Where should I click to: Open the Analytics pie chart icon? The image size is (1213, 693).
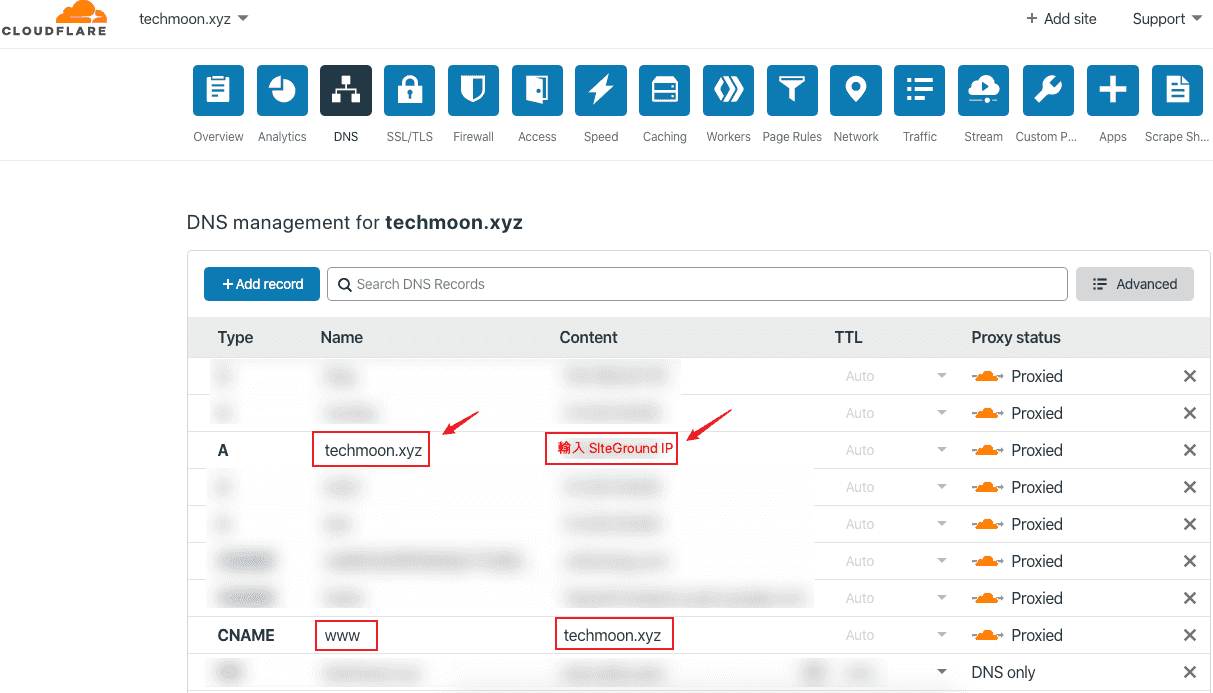(282, 91)
